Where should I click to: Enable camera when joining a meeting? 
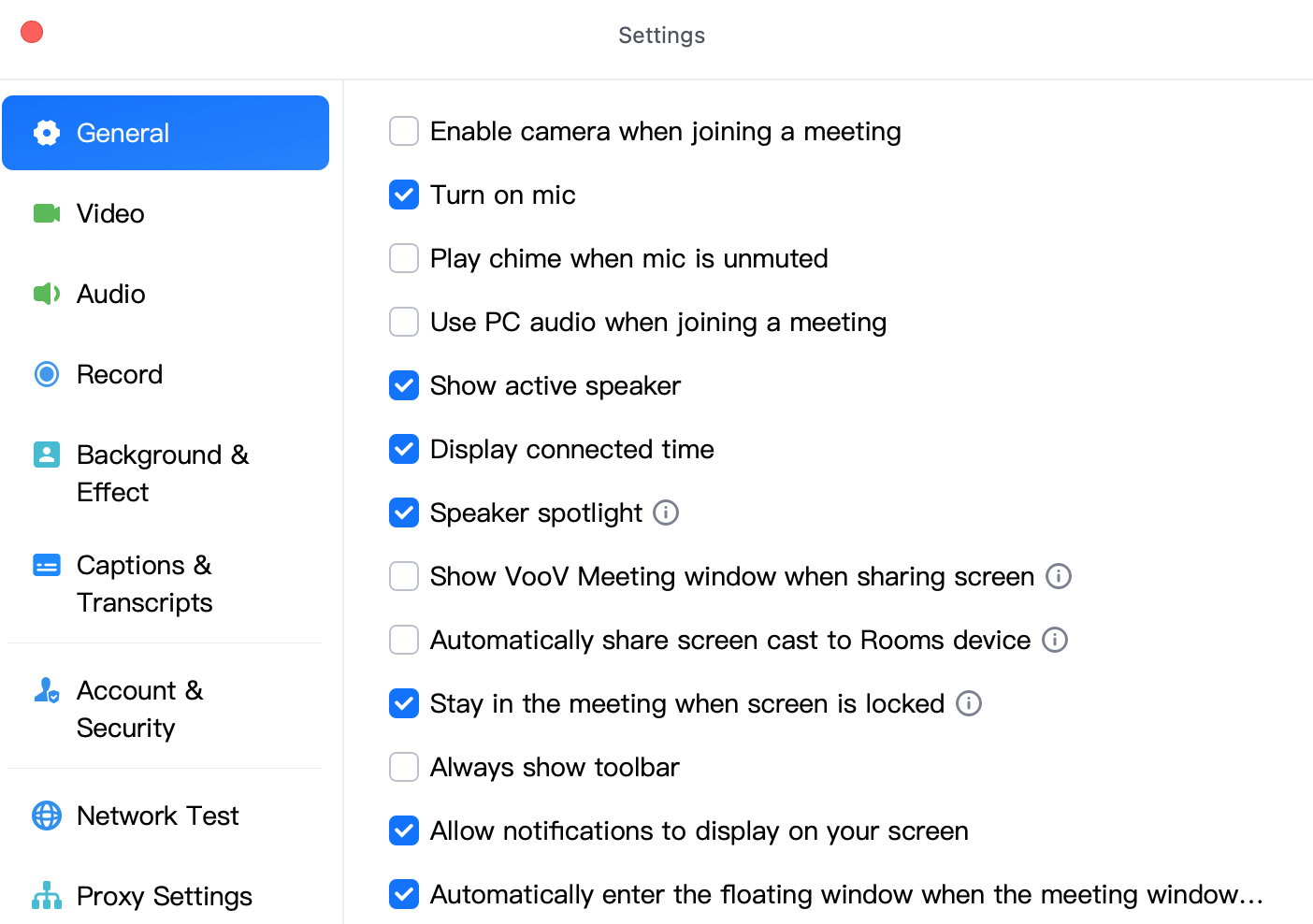coord(403,131)
